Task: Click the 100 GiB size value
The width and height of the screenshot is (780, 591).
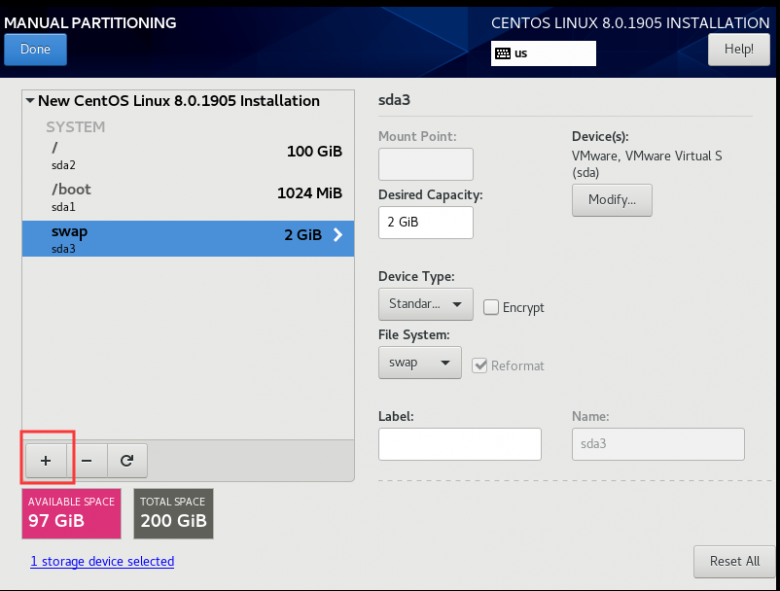Action: click(x=314, y=151)
